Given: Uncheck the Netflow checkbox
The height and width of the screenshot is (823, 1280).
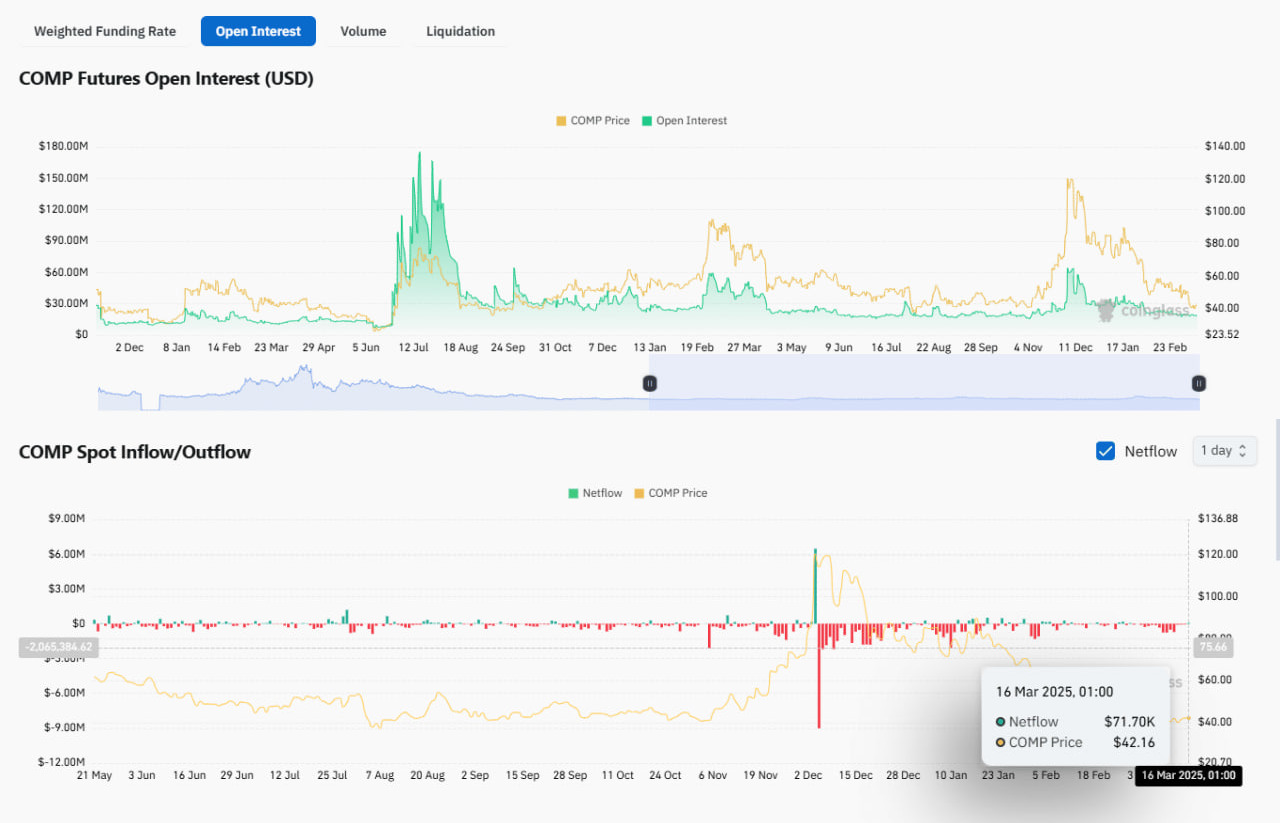Looking at the screenshot, I should click(x=1105, y=451).
